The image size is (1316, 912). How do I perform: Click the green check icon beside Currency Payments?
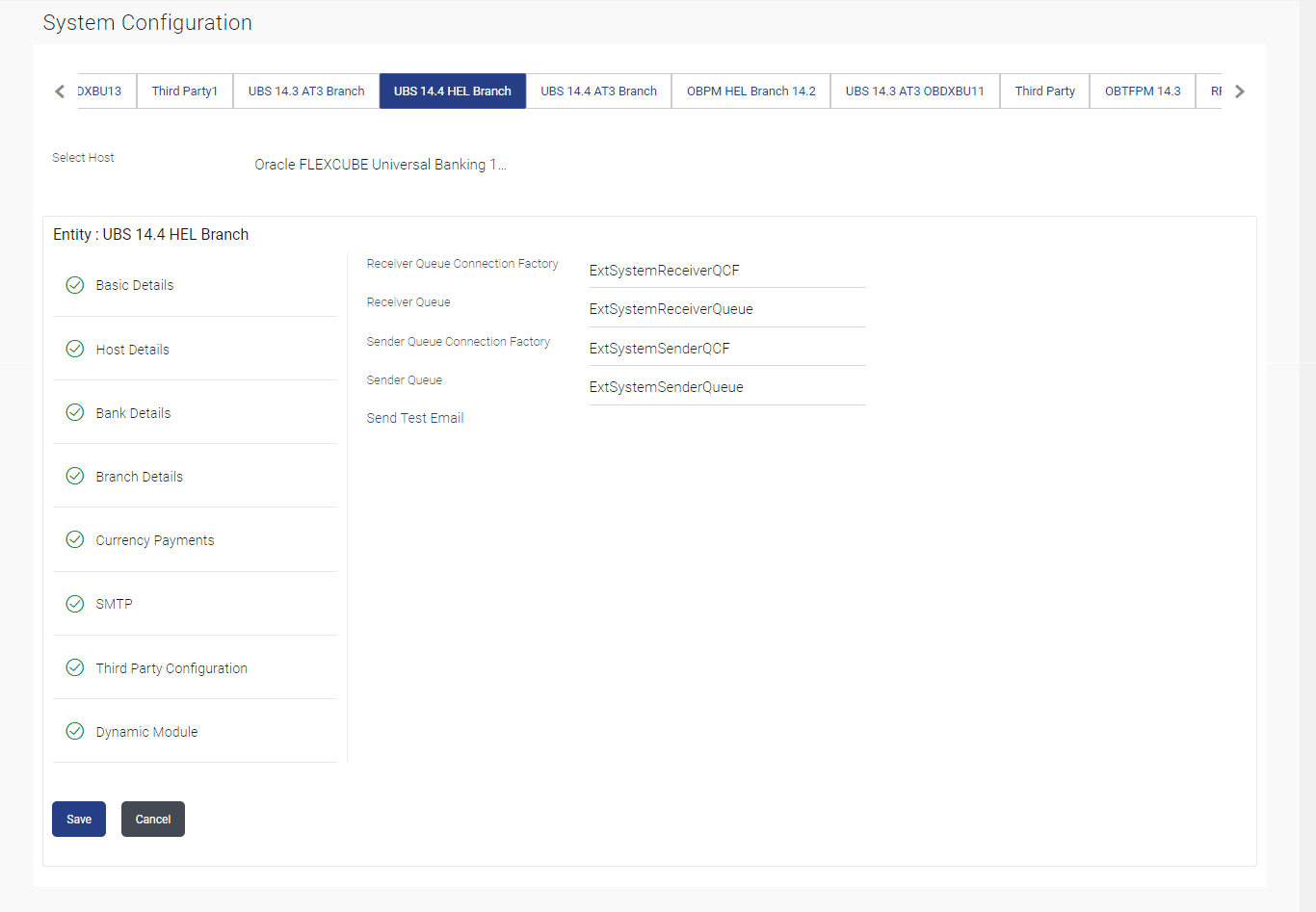(x=74, y=539)
